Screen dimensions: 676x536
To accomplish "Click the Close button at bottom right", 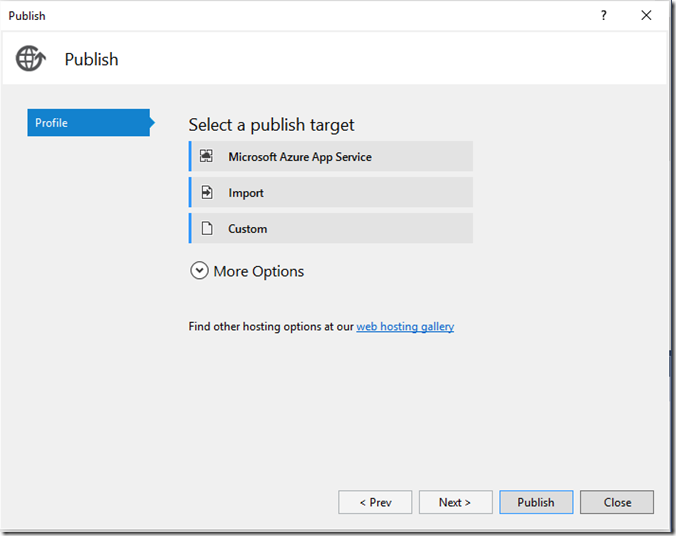I will (617, 502).
